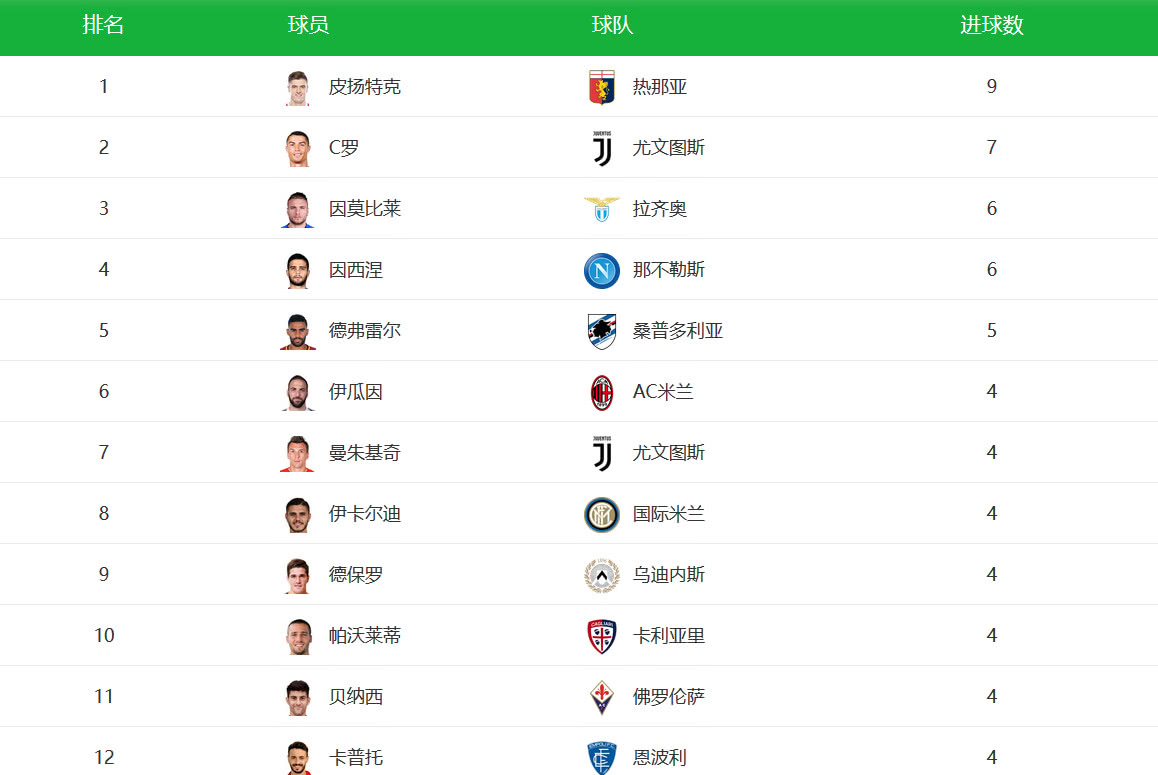The image size is (1158, 775).
Task: Select the player name 伊卡尔迪
Action: [365, 514]
